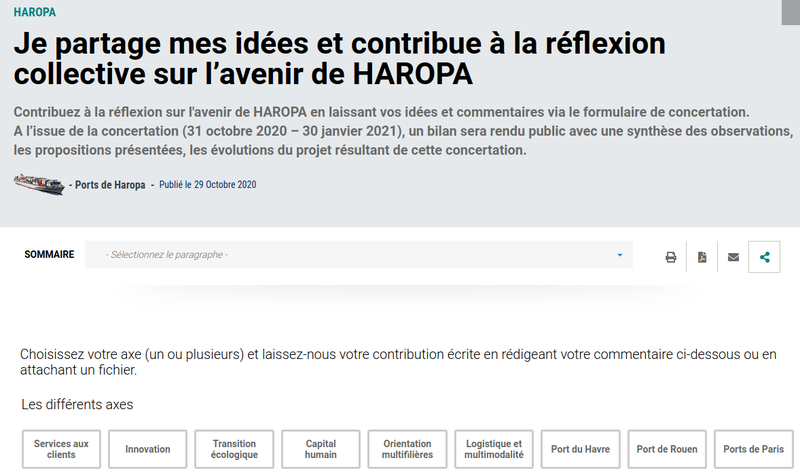The height and width of the screenshot is (475, 800).
Task: Toggle the 'Innovation' axis
Action: [147, 449]
